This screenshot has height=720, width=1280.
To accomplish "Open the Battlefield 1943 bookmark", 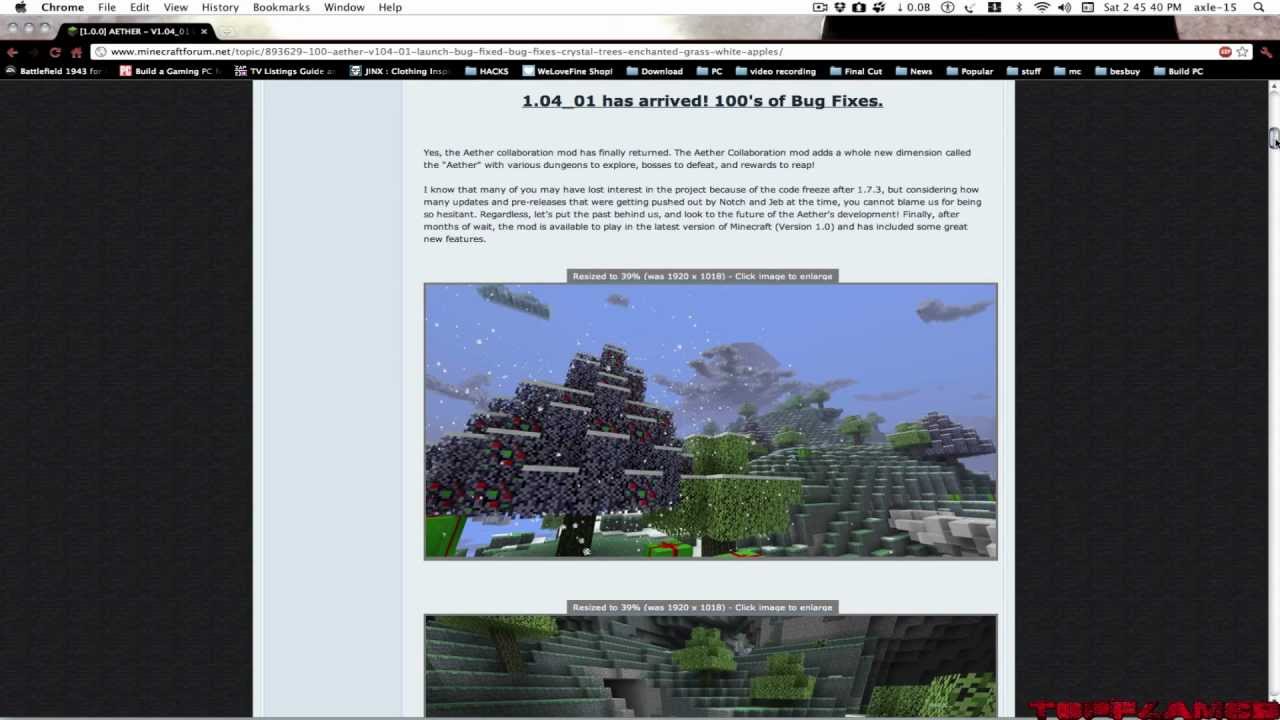I will 54,71.
